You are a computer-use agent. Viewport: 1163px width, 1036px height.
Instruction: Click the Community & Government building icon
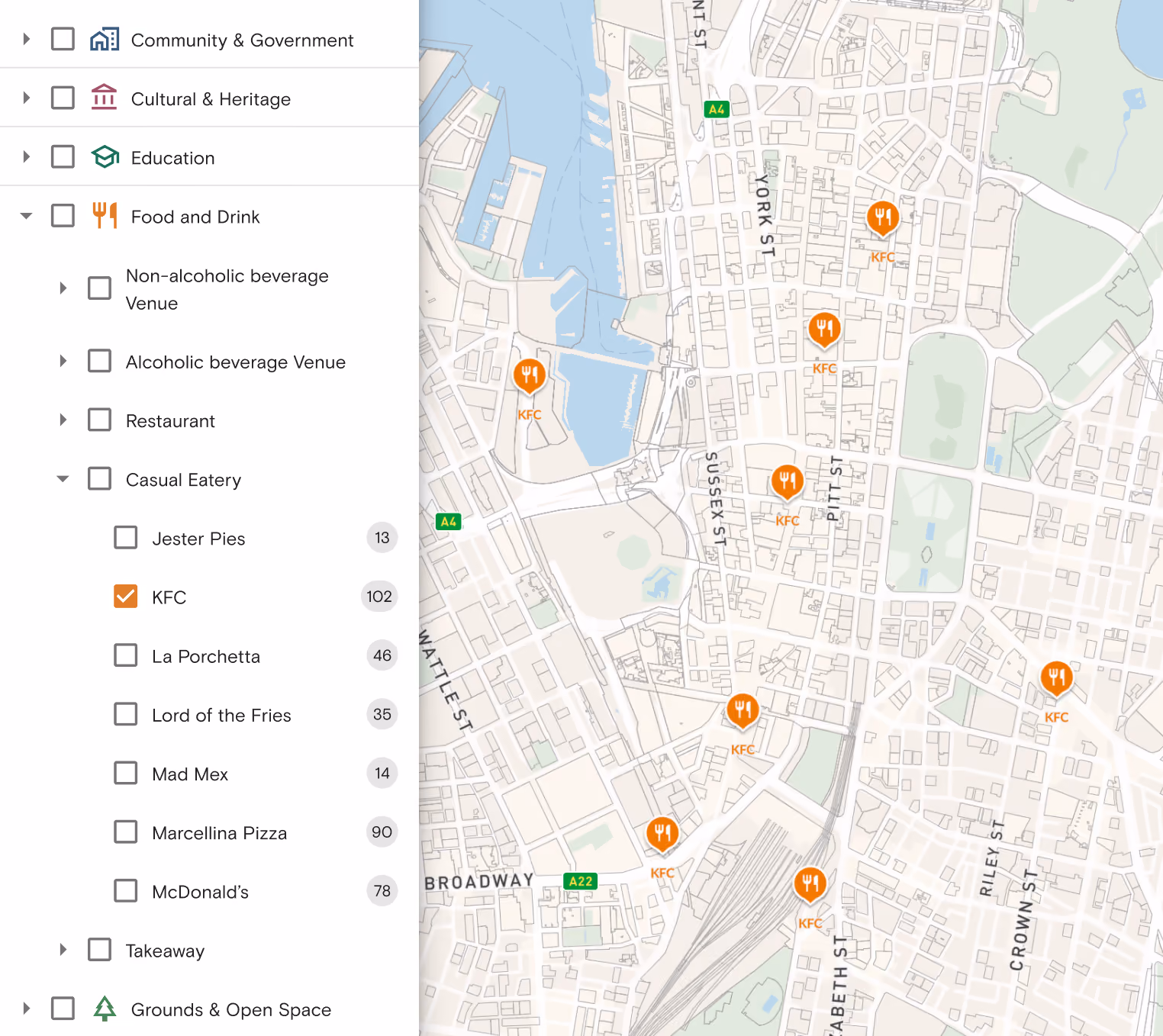coord(105,39)
